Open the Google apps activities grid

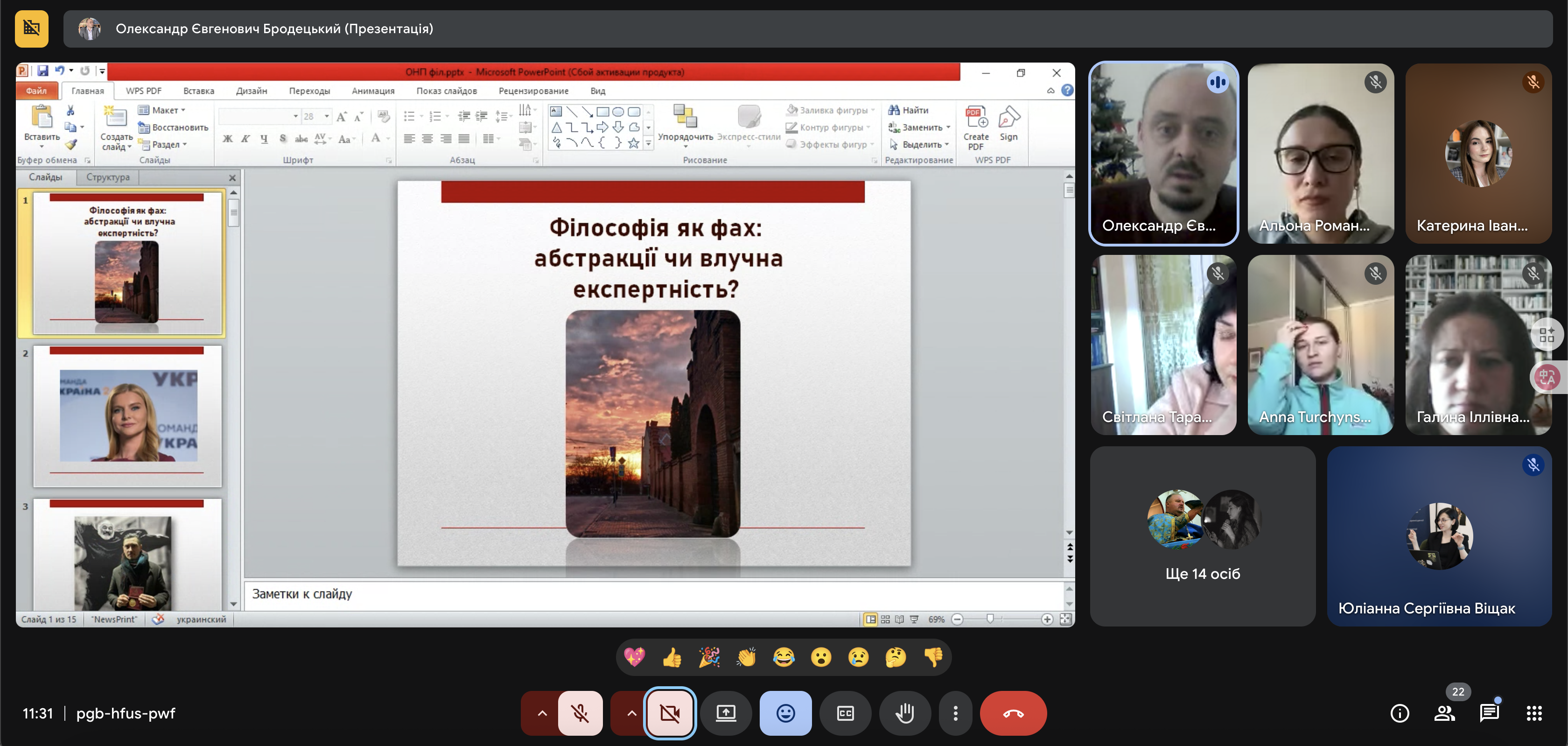coord(1534,713)
